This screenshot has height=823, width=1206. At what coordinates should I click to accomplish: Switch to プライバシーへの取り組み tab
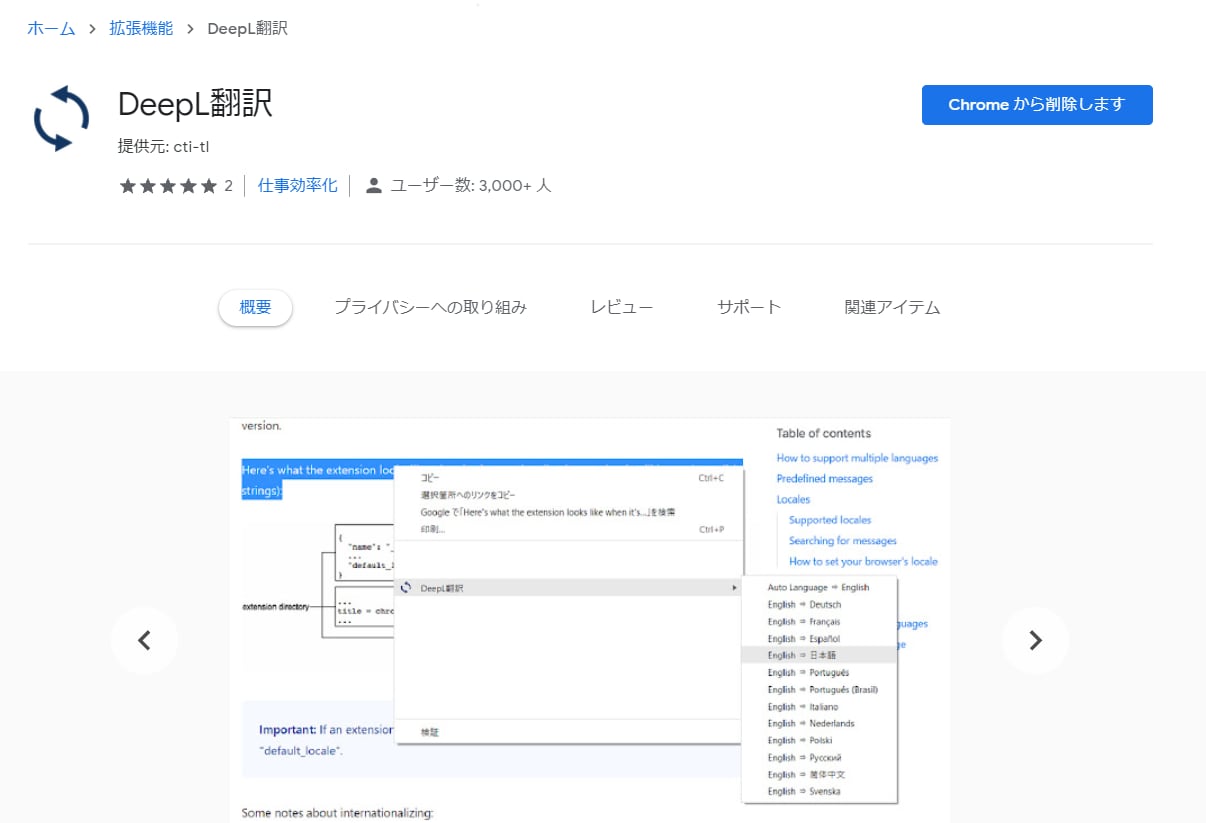[x=430, y=307]
